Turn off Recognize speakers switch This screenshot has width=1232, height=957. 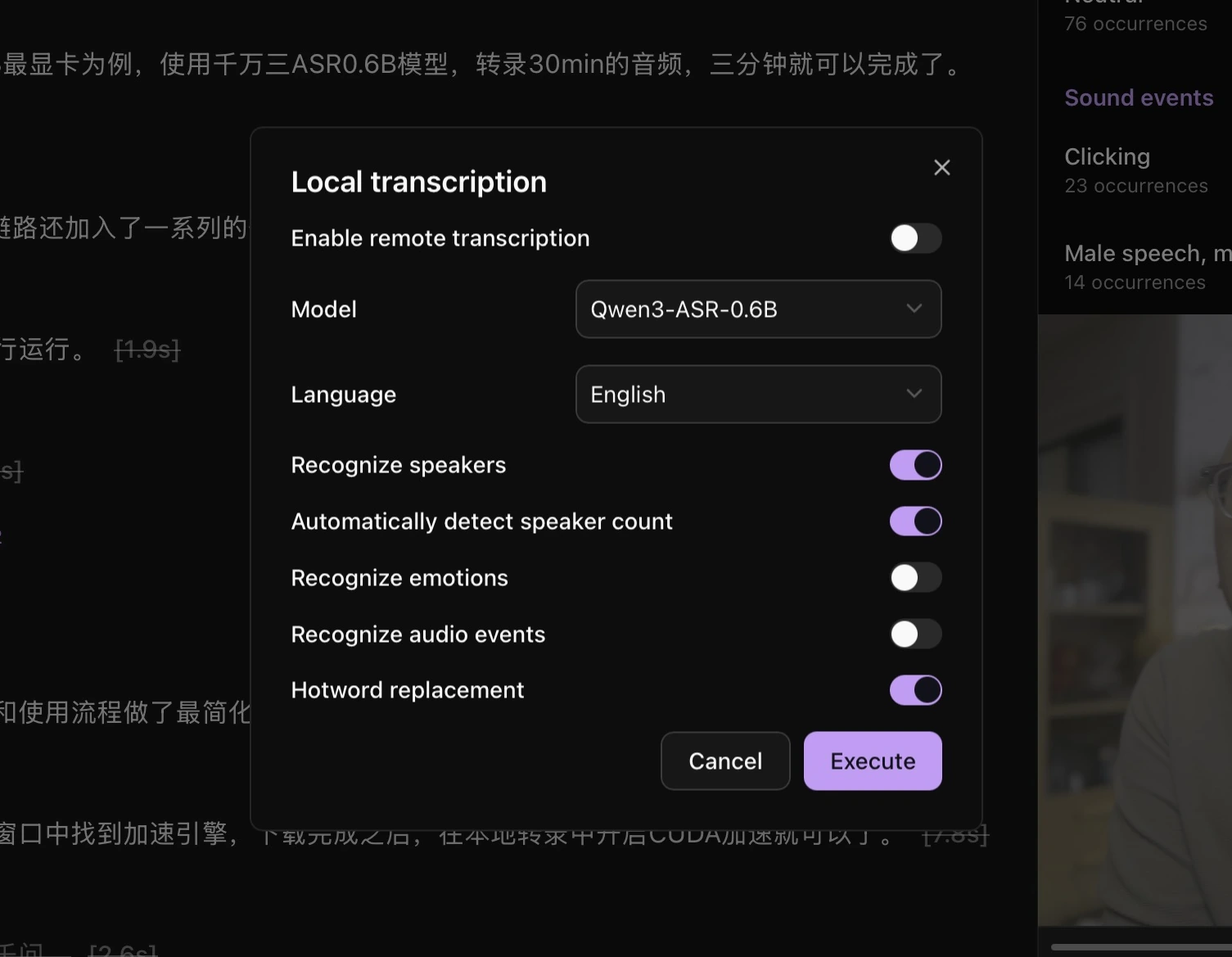tap(916, 465)
